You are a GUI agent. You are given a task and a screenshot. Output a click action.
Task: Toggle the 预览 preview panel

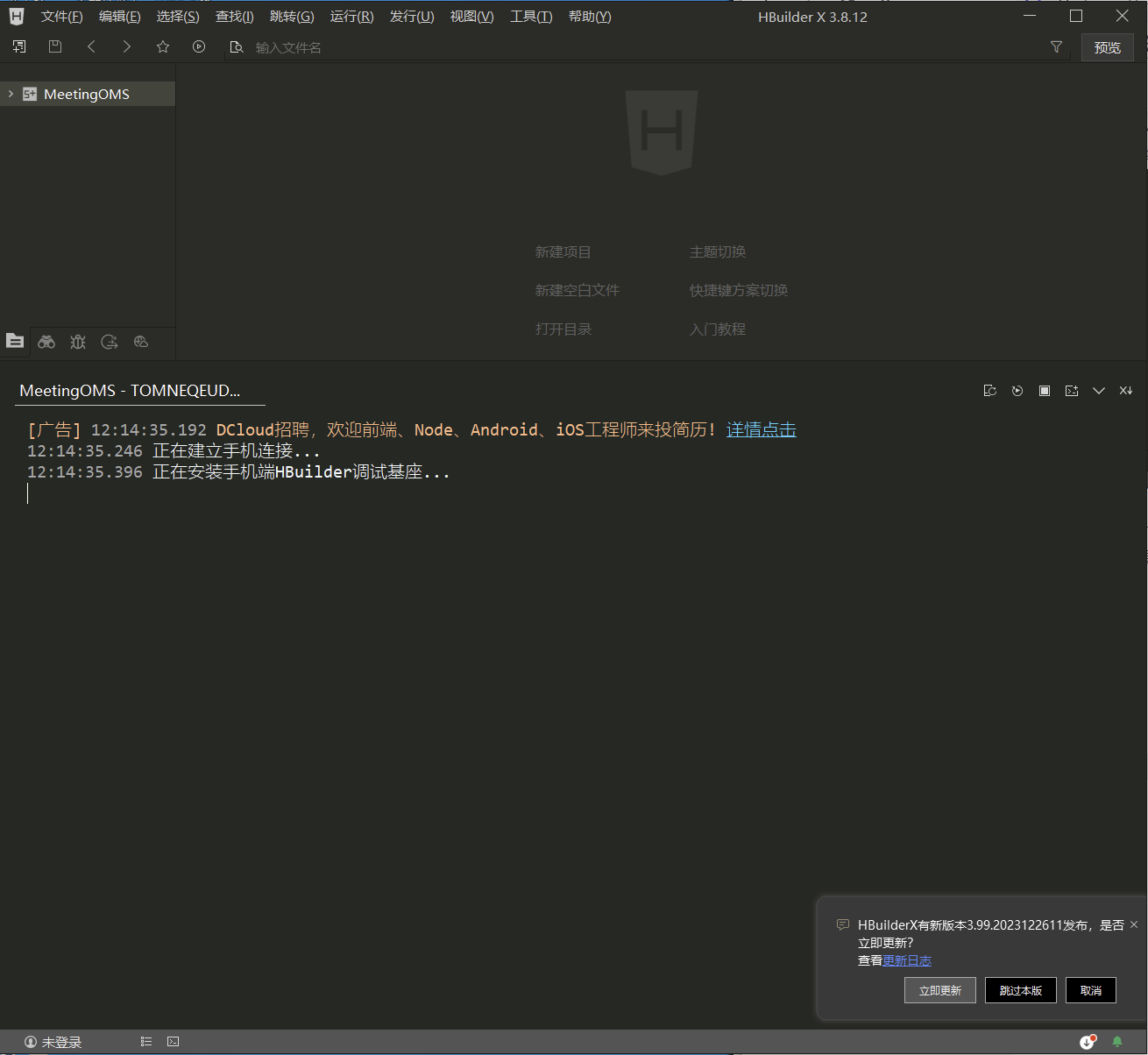click(x=1107, y=47)
